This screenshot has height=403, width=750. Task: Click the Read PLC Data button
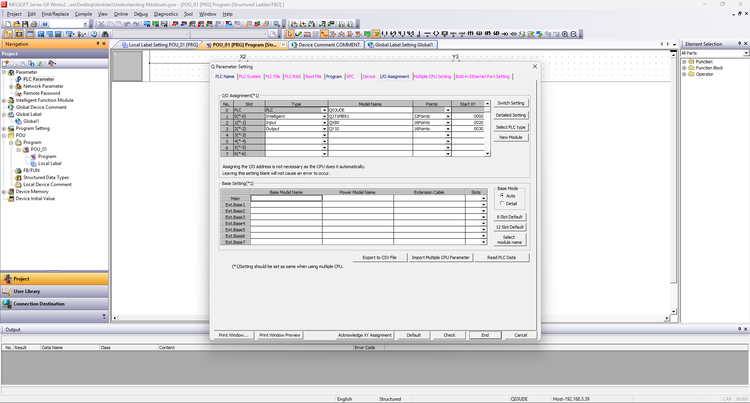pyautogui.click(x=501, y=257)
